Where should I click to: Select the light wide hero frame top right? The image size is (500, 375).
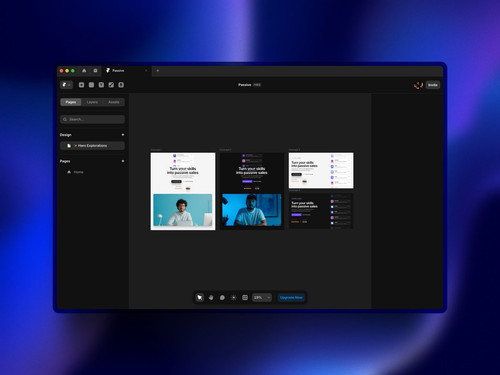click(x=321, y=170)
